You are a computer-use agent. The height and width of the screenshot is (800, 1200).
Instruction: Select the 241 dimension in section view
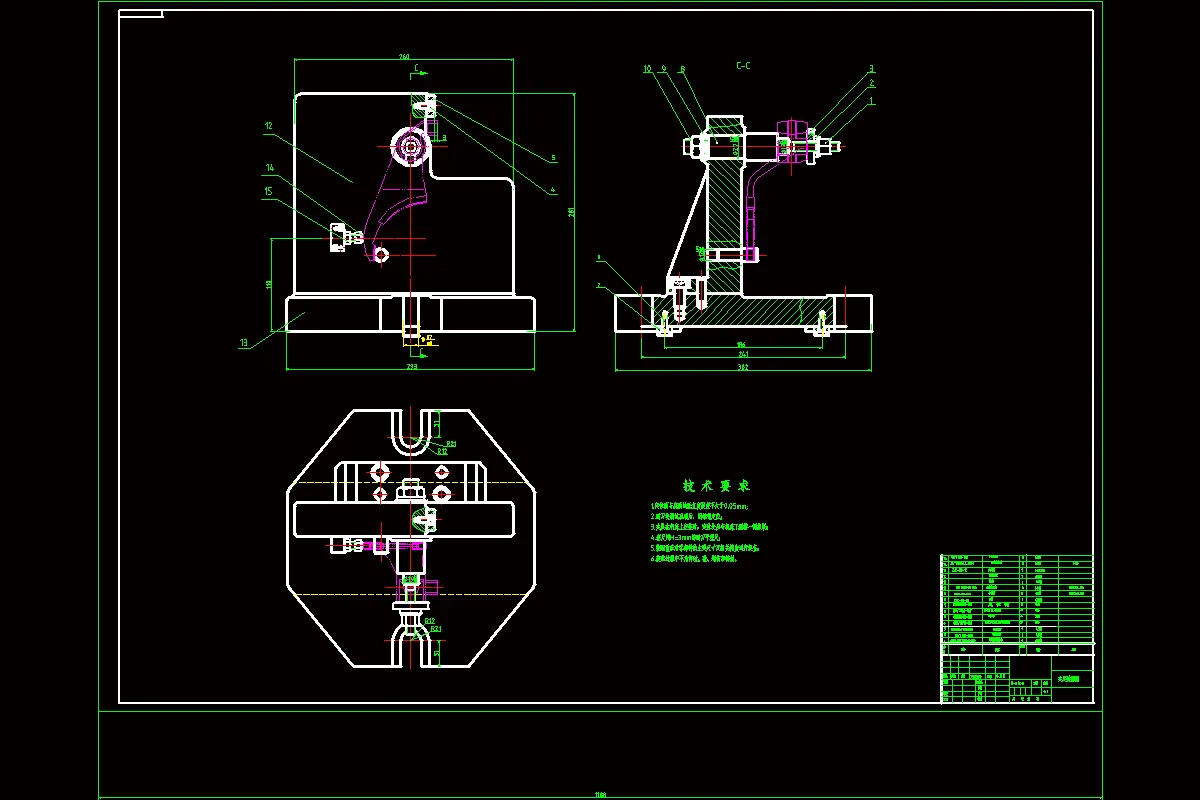743,354
